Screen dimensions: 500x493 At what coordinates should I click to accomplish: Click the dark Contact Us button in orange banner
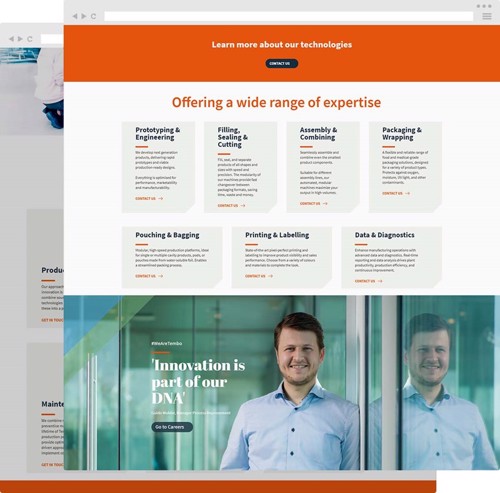[282, 63]
